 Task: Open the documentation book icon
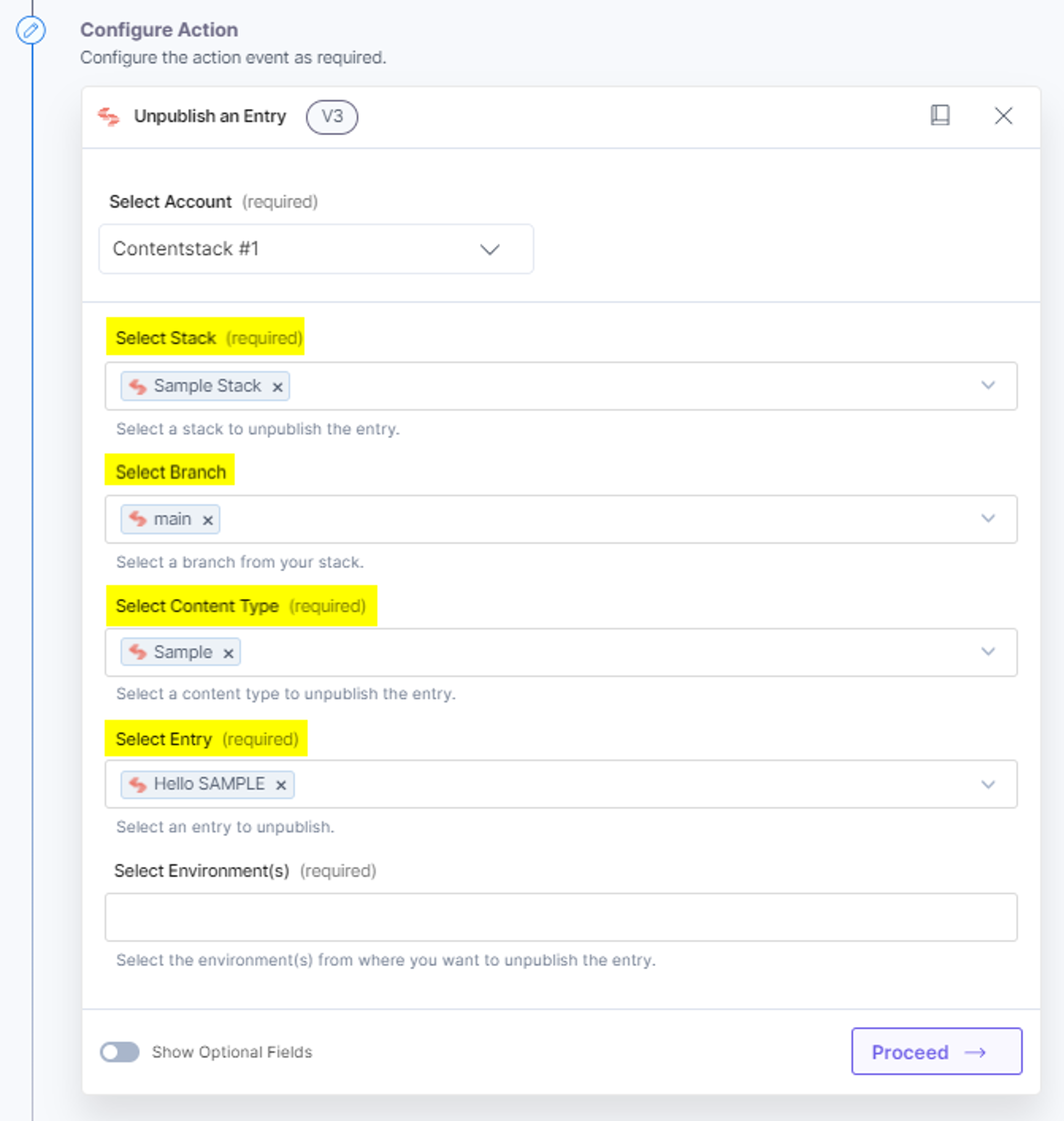pos(940,115)
